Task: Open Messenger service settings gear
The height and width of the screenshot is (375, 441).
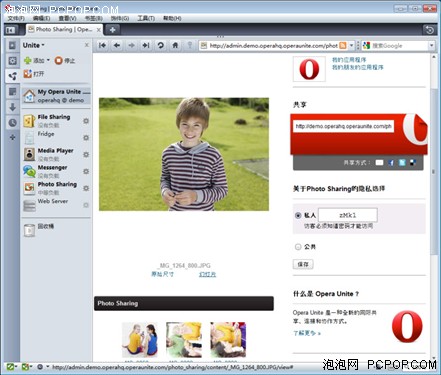Action: 86,171
